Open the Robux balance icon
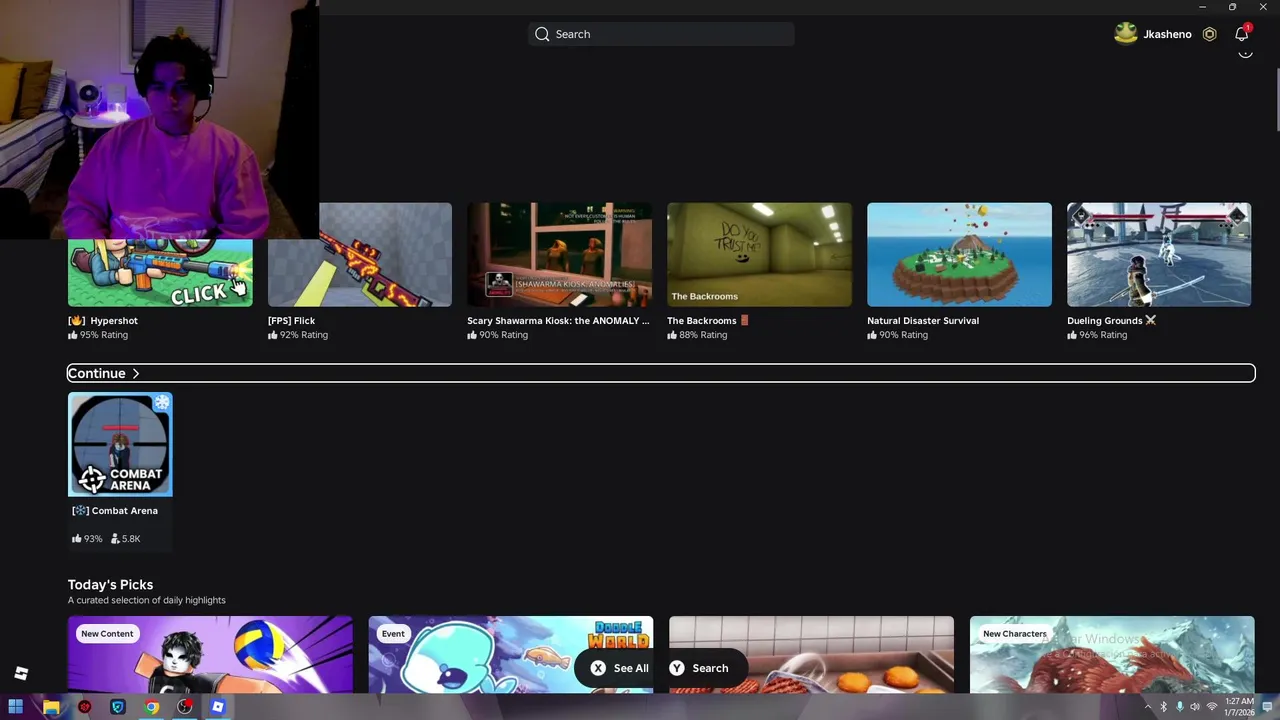This screenshot has height=720, width=1280. pos(1209,34)
